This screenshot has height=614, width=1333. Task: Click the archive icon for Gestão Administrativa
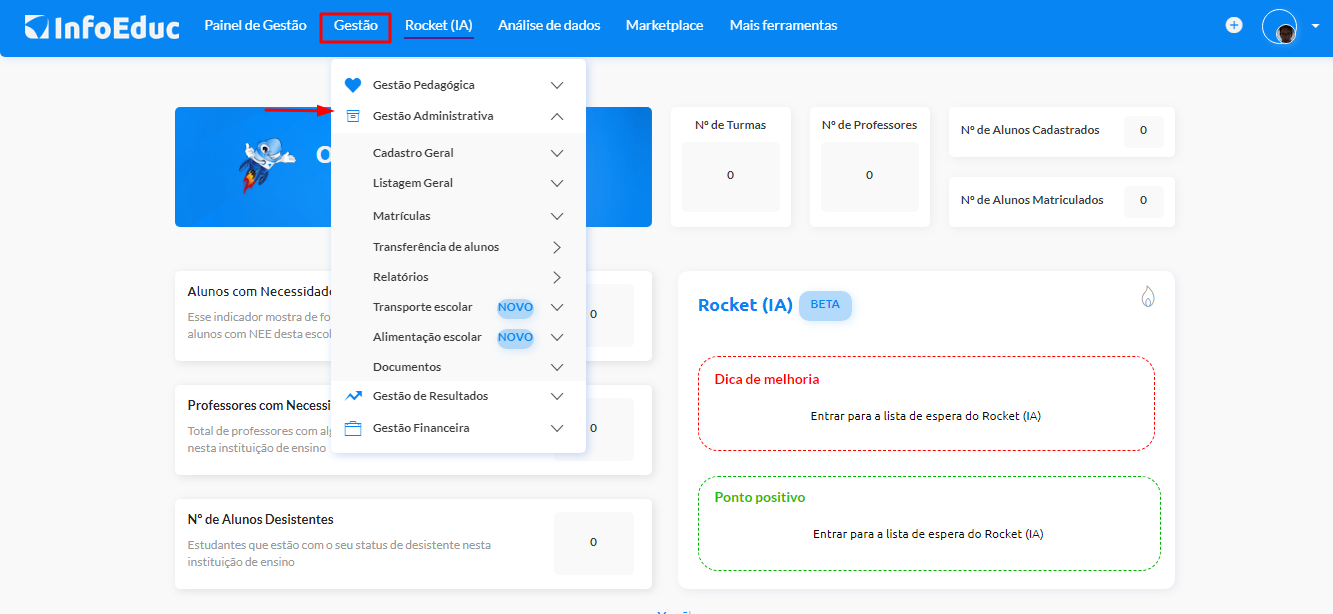coord(352,116)
